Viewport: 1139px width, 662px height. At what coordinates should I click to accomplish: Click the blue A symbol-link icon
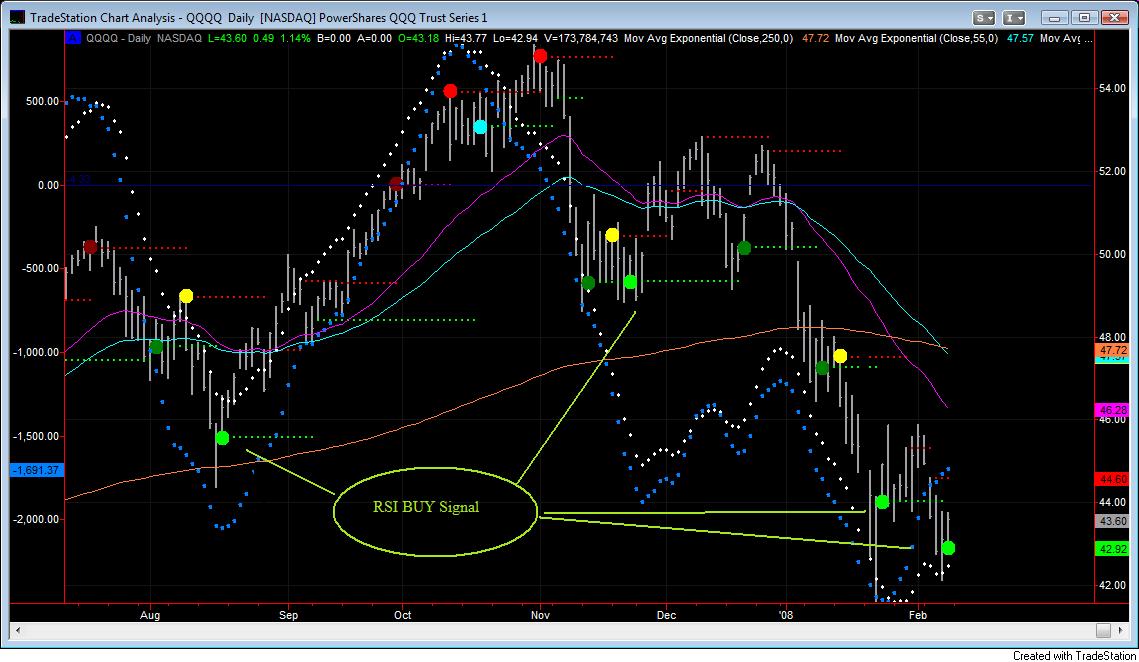[x=73, y=38]
